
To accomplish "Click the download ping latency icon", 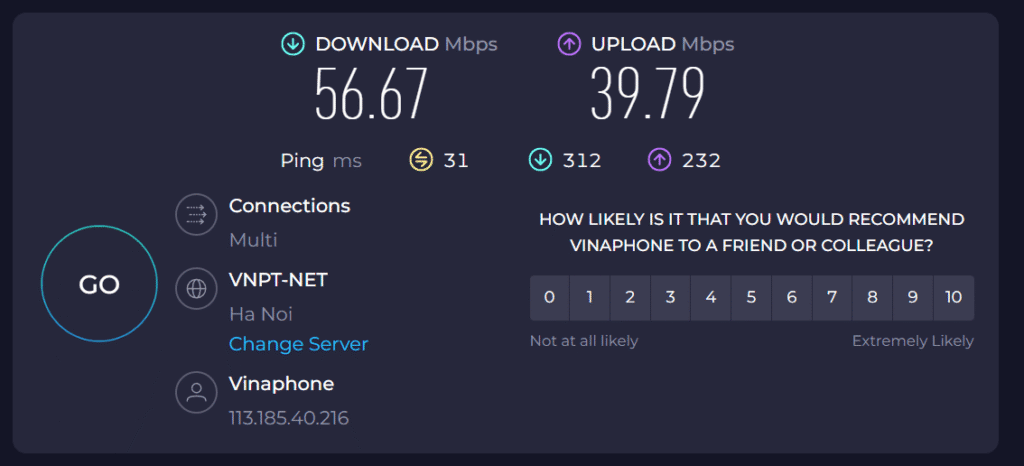I will 540,160.
